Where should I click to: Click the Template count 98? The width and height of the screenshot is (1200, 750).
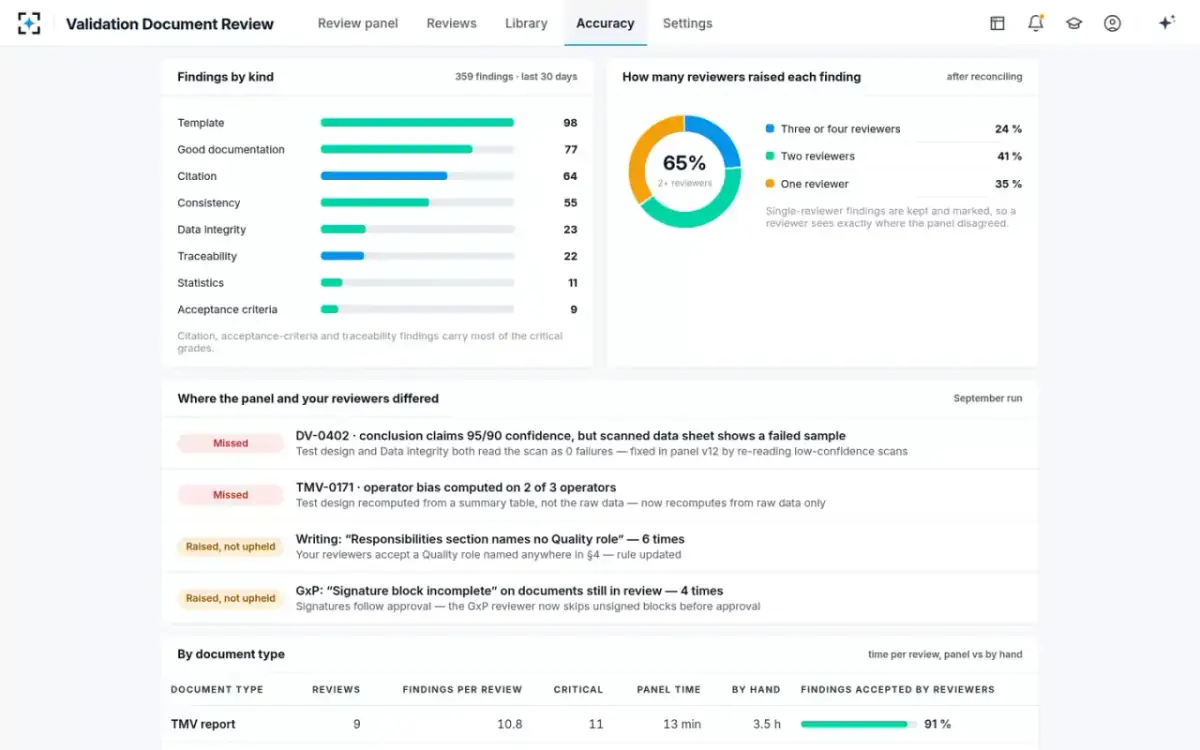[x=570, y=123]
